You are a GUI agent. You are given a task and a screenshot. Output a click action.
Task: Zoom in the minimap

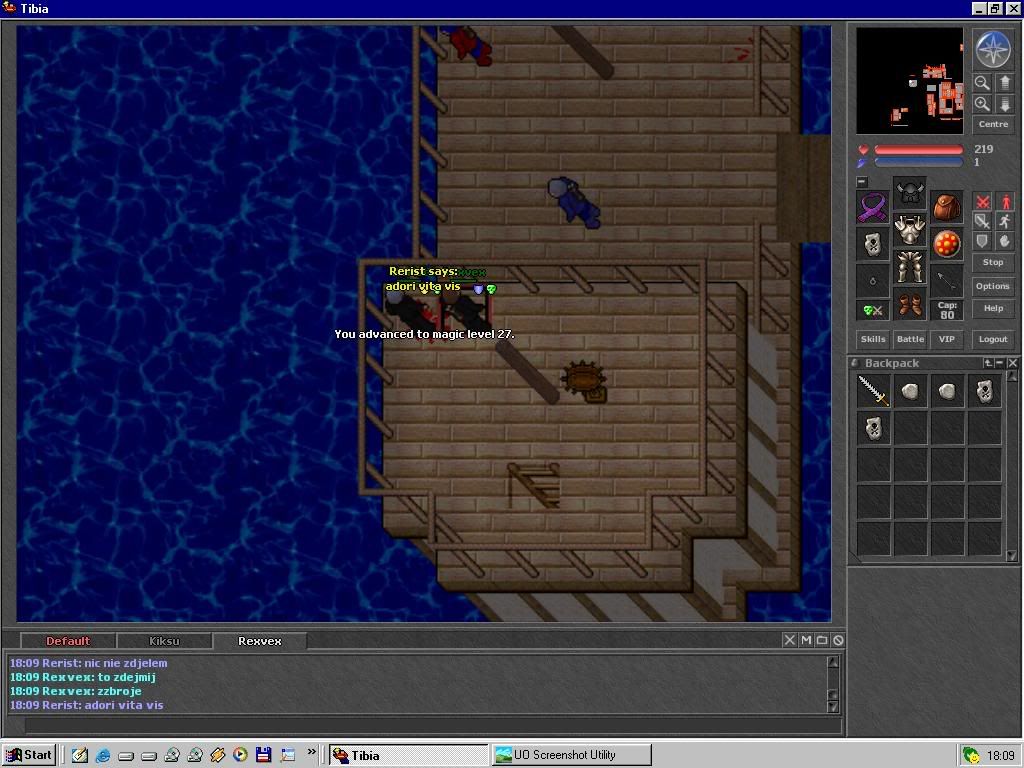982,104
